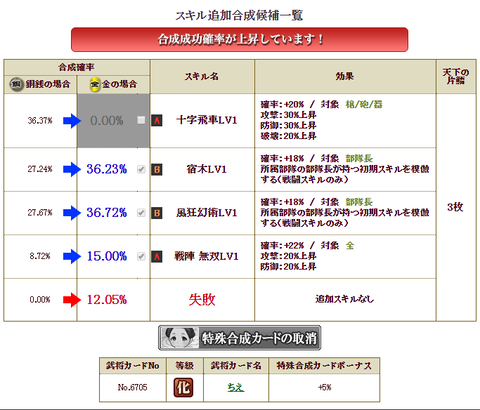Click skill name 風狂幻術LV1
The width and height of the screenshot is (480, 410).
pyautogui.click(x=207, y=213)
